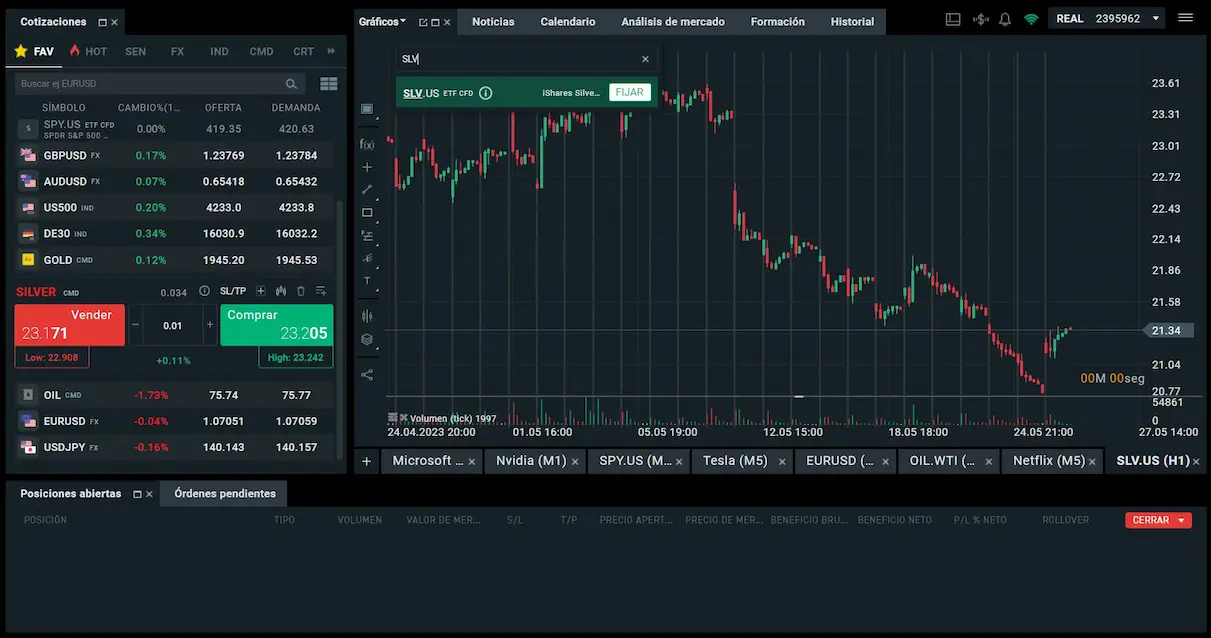
Task: Switch to the Noticias tab
Action: click(x=493, y=21)
